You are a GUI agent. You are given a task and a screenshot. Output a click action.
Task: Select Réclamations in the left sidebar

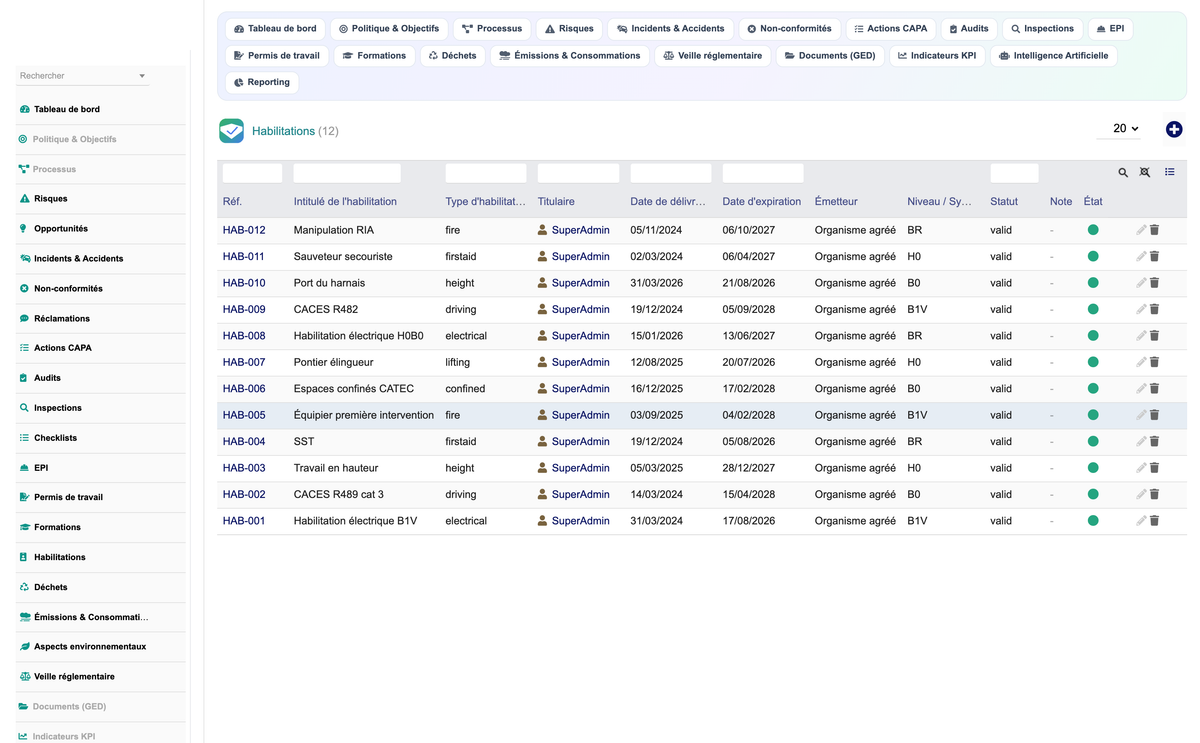click(62, 318)
